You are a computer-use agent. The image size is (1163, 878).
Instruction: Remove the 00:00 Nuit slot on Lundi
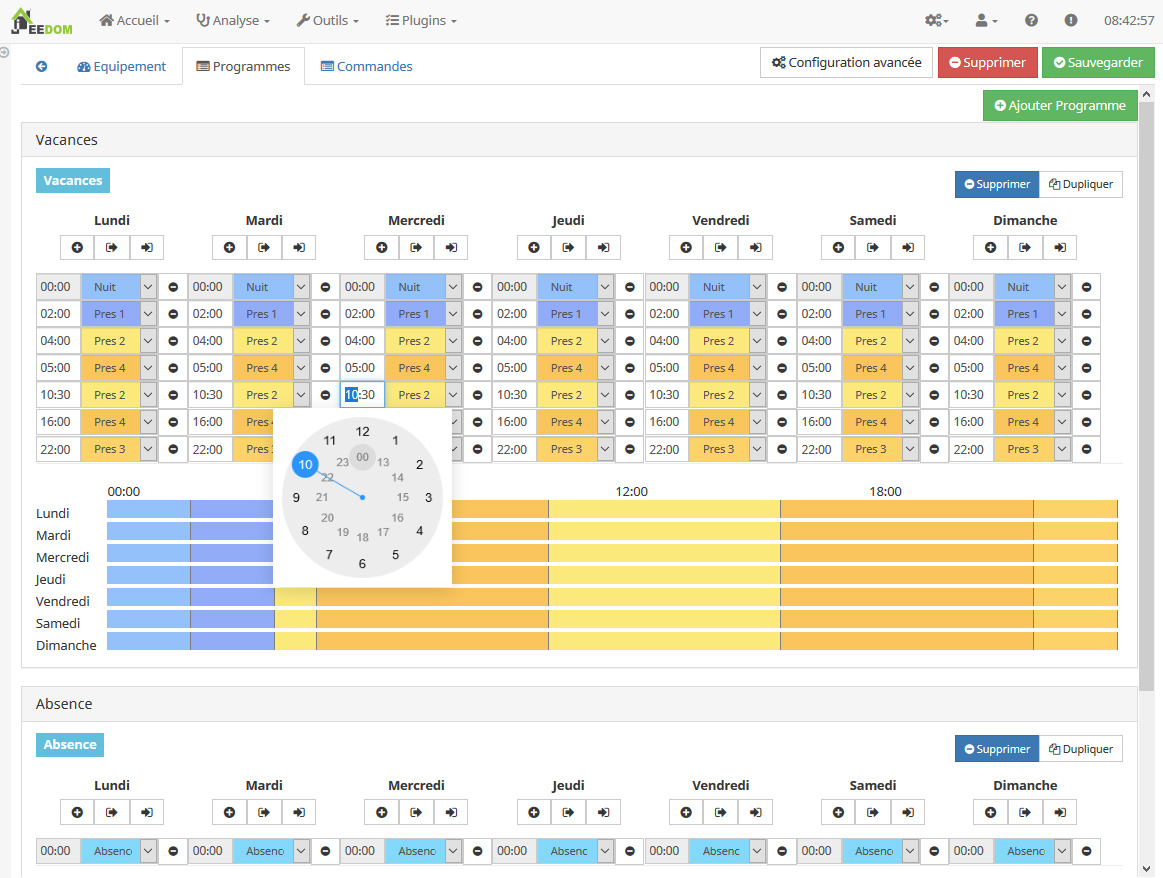point(173,287)
